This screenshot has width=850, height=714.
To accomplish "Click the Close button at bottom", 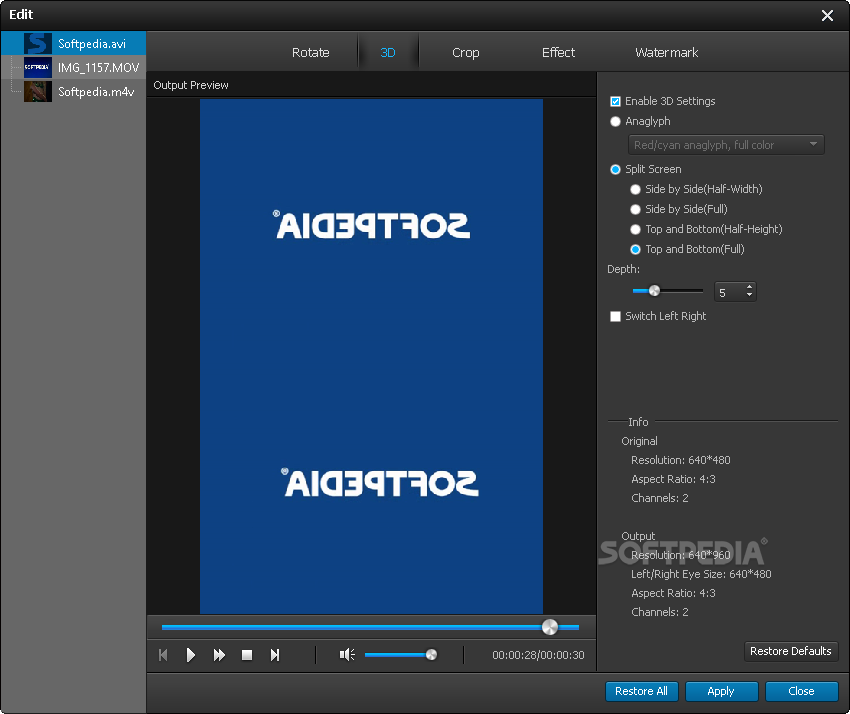I will pos(801,691).
